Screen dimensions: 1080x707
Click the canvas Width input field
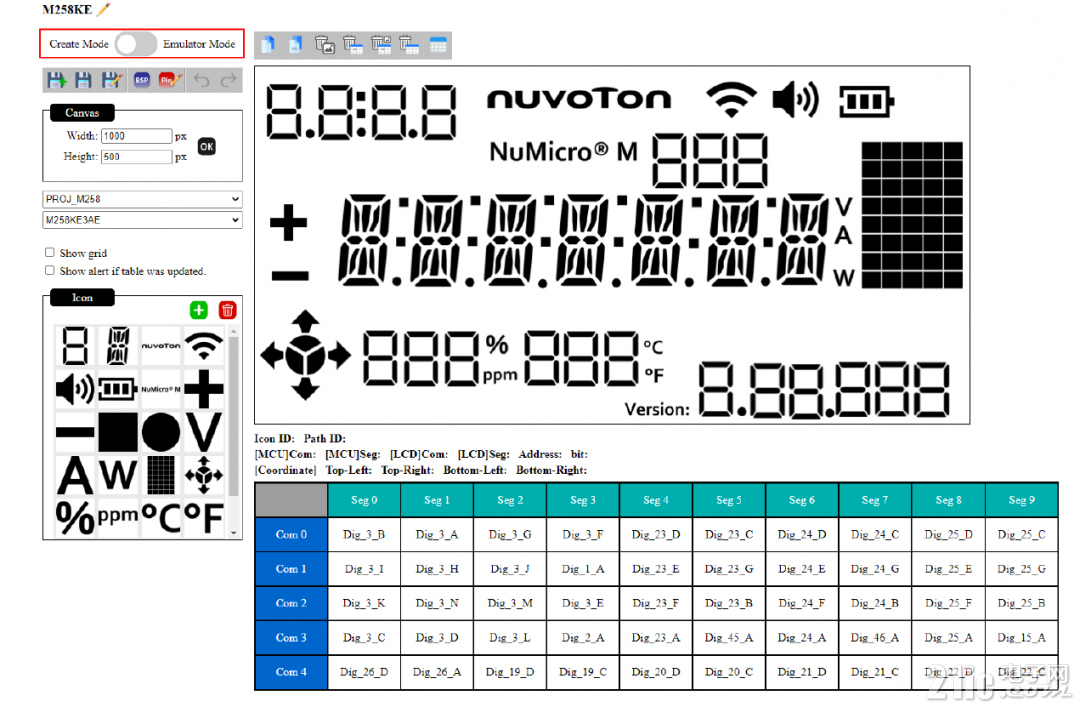[x=136, y=136]
